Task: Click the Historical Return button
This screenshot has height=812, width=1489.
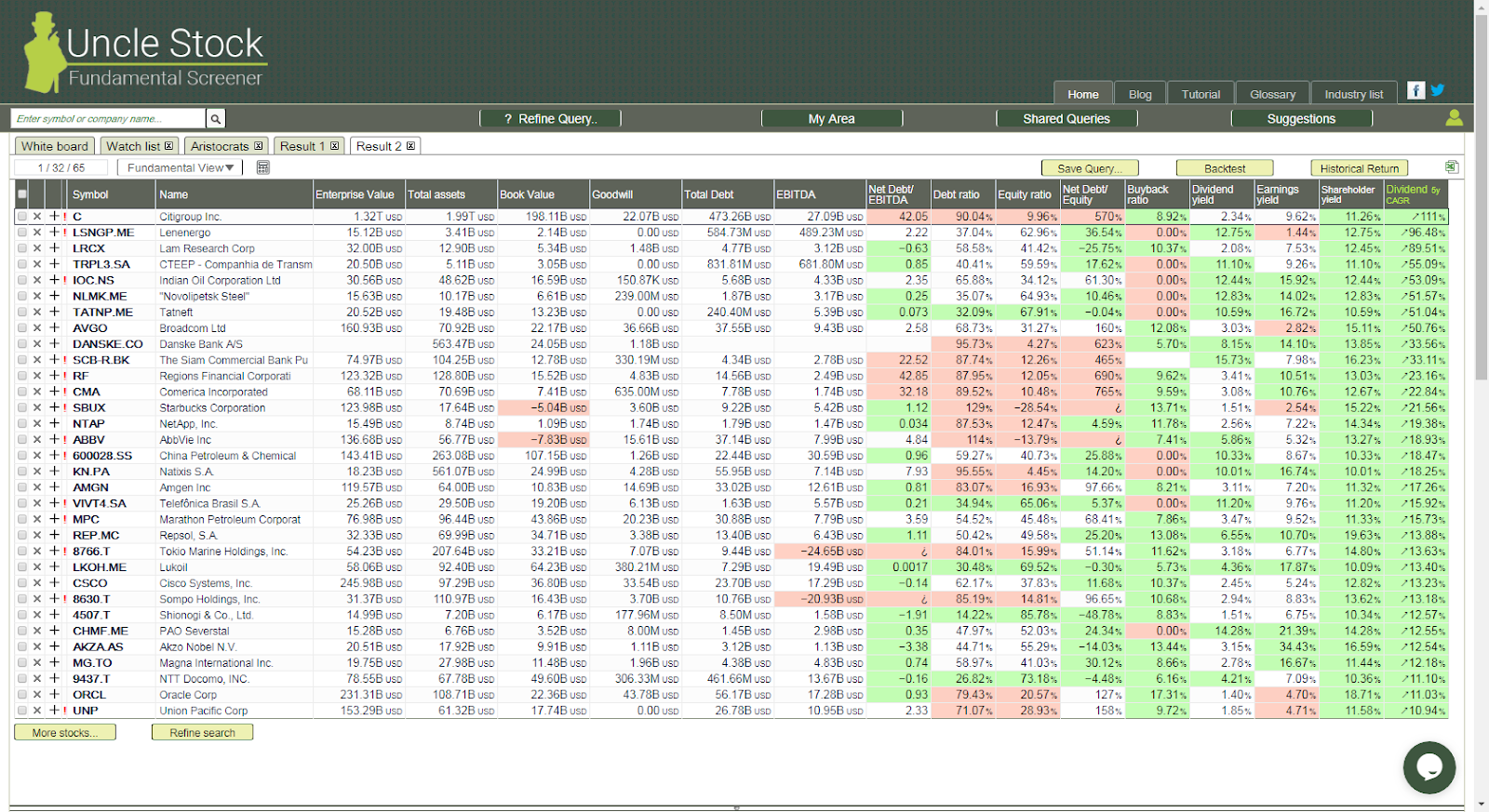Action: [1359, 168]
